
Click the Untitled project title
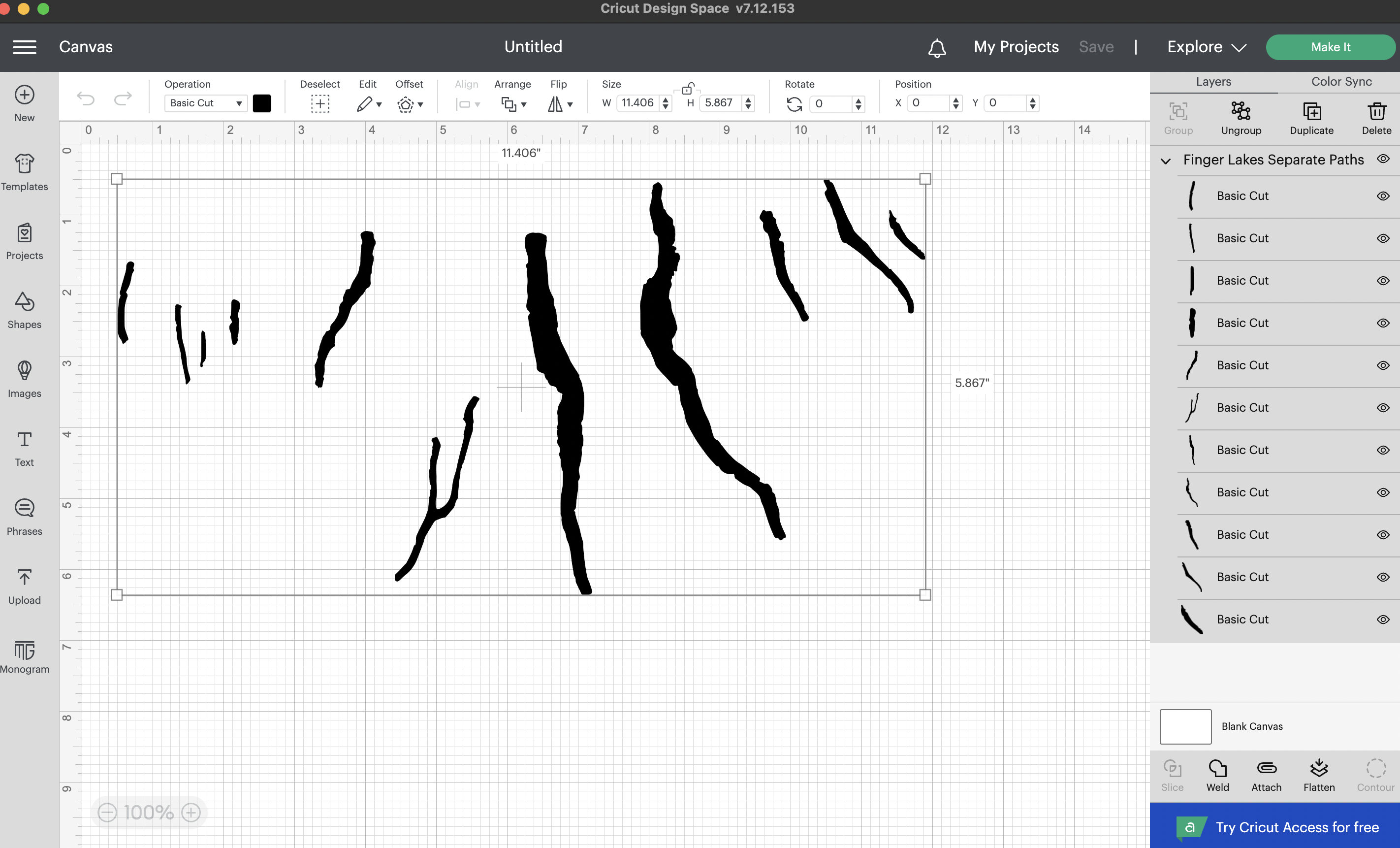[x=533, y=47]
